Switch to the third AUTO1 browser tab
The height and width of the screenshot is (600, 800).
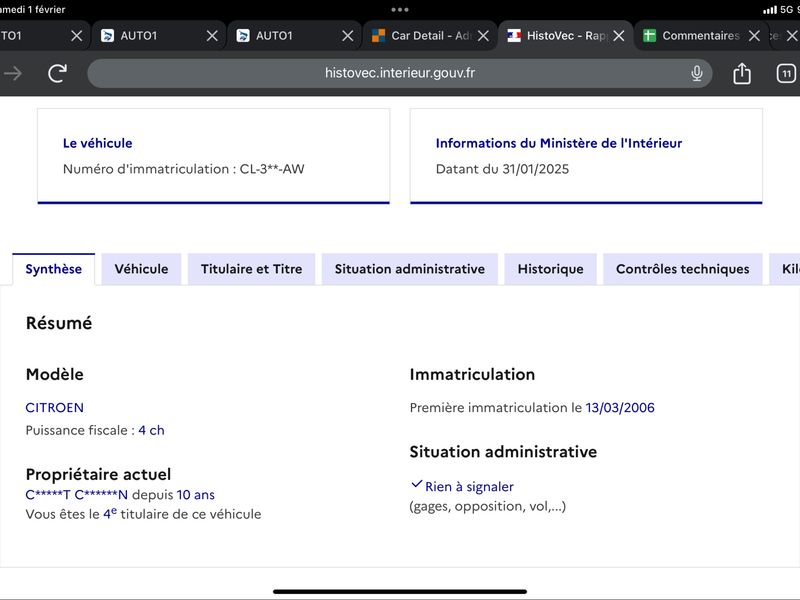(294, 36)
